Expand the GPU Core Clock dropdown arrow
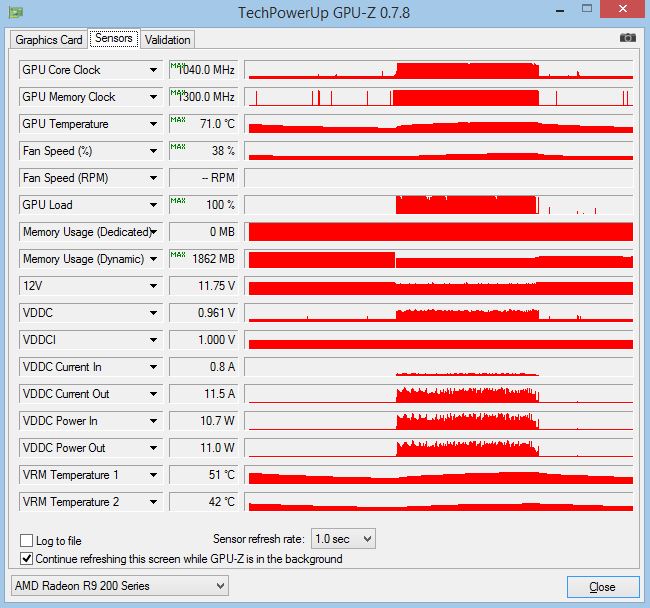Viewport: 650px width, 608px height. [153, 70]
